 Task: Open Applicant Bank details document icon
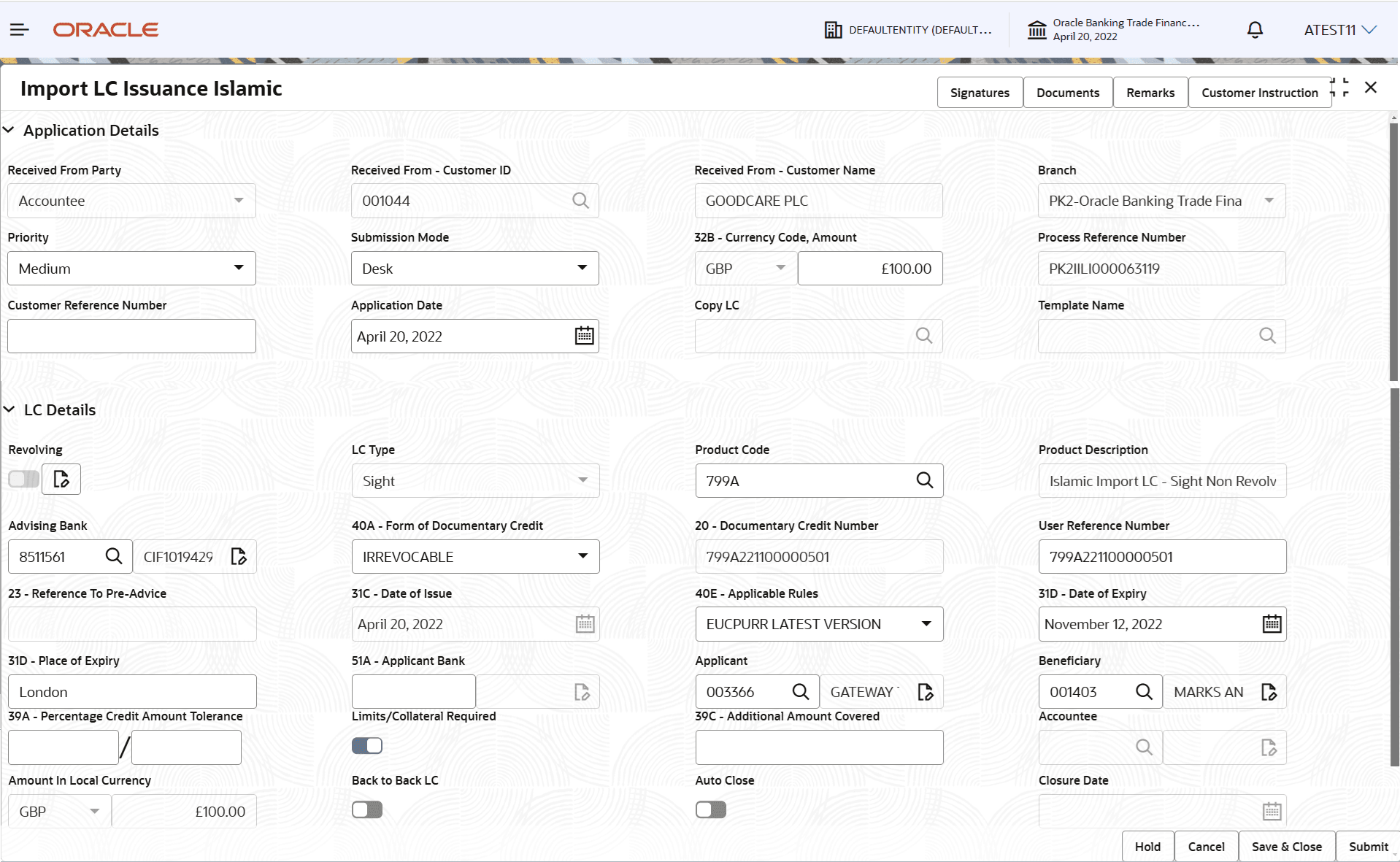[x=582, y=692]
